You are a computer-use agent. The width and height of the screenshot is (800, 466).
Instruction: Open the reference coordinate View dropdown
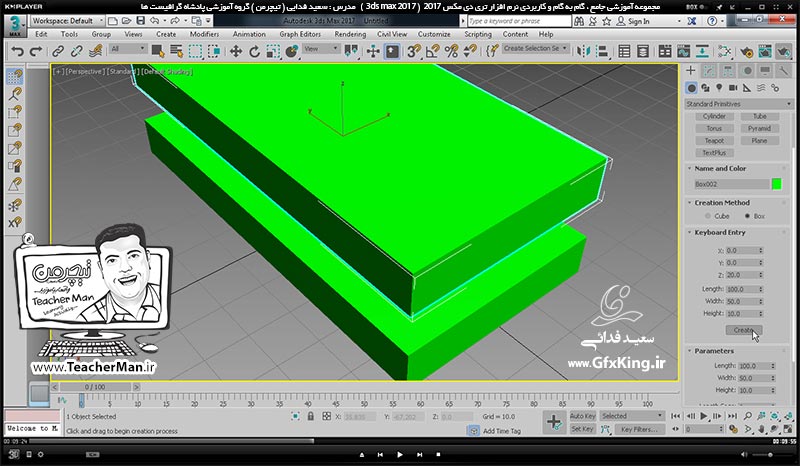(x=321, y=49)
